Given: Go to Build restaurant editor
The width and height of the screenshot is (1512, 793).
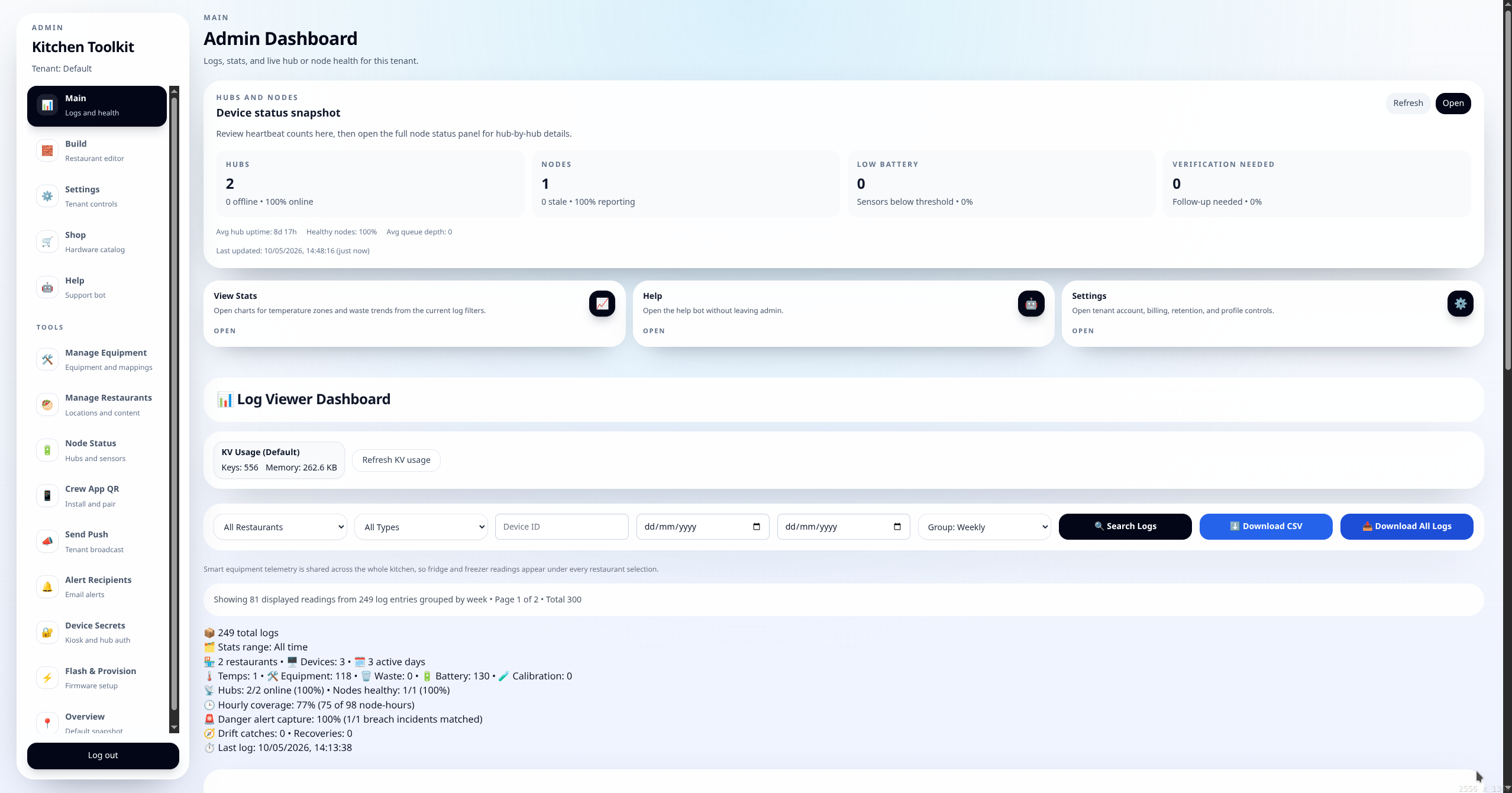Looking at the screenshot, I should [x=97, y=151].
